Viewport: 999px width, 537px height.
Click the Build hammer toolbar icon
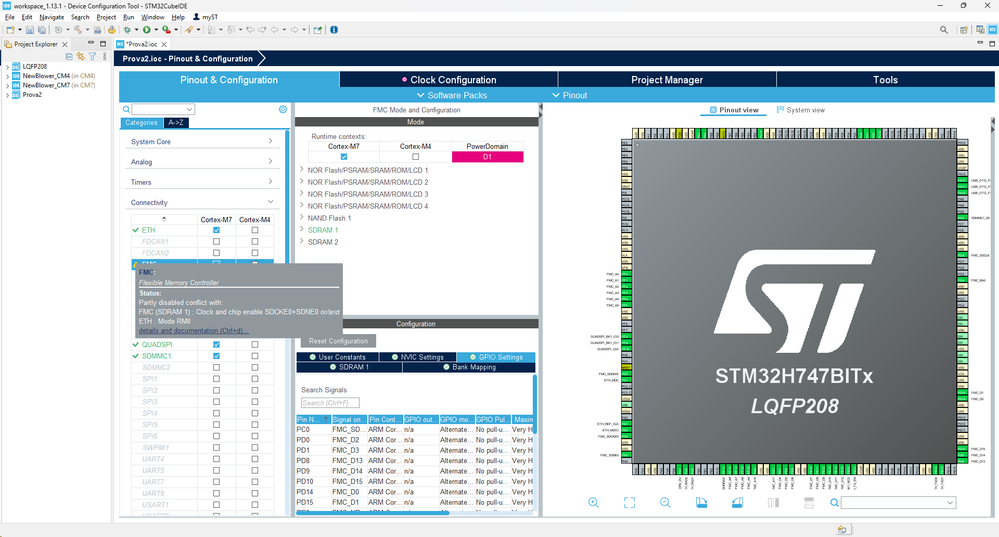point(77,29)
